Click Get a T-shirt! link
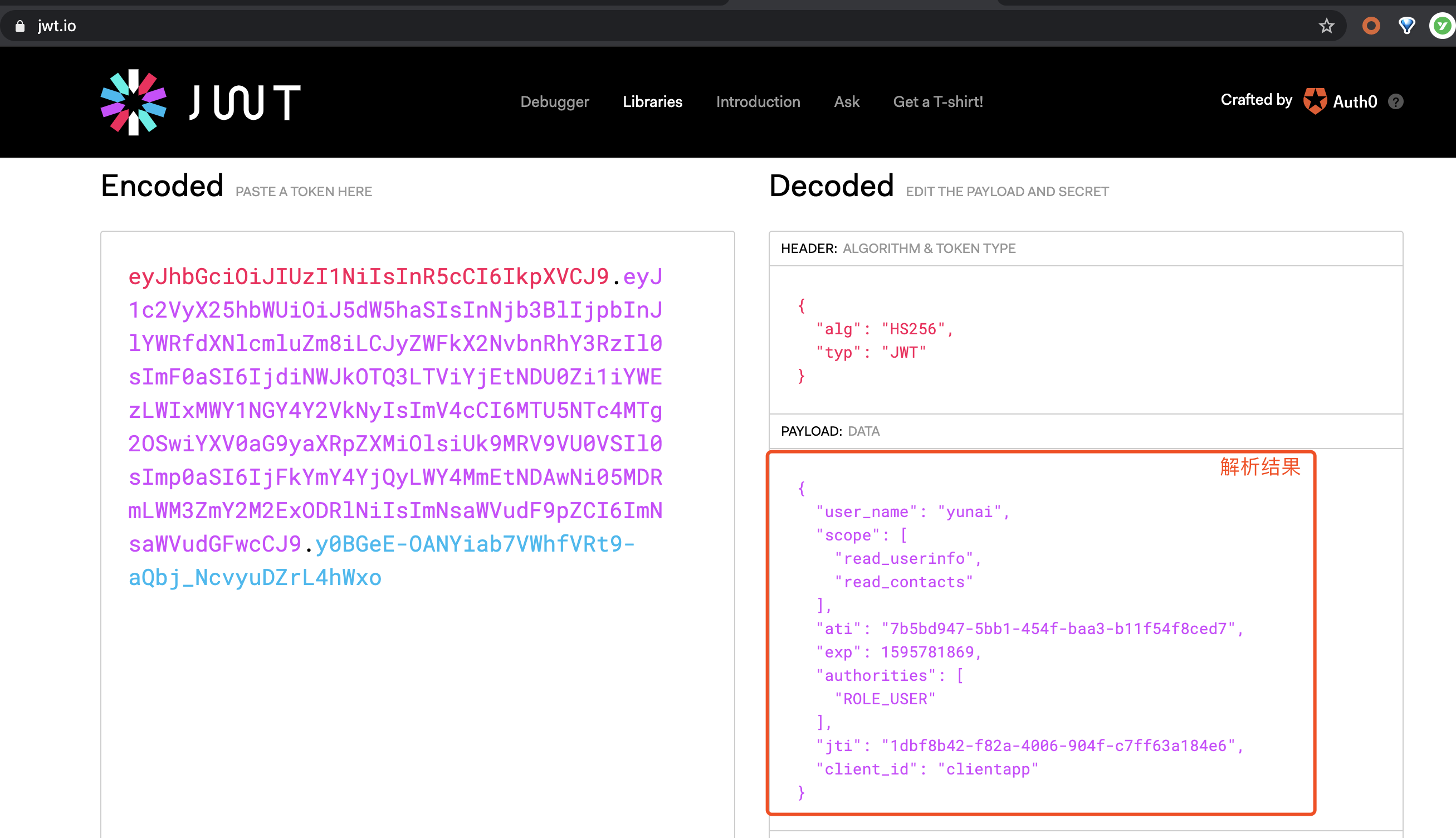The image size is (1456, 838). (937, 102)
